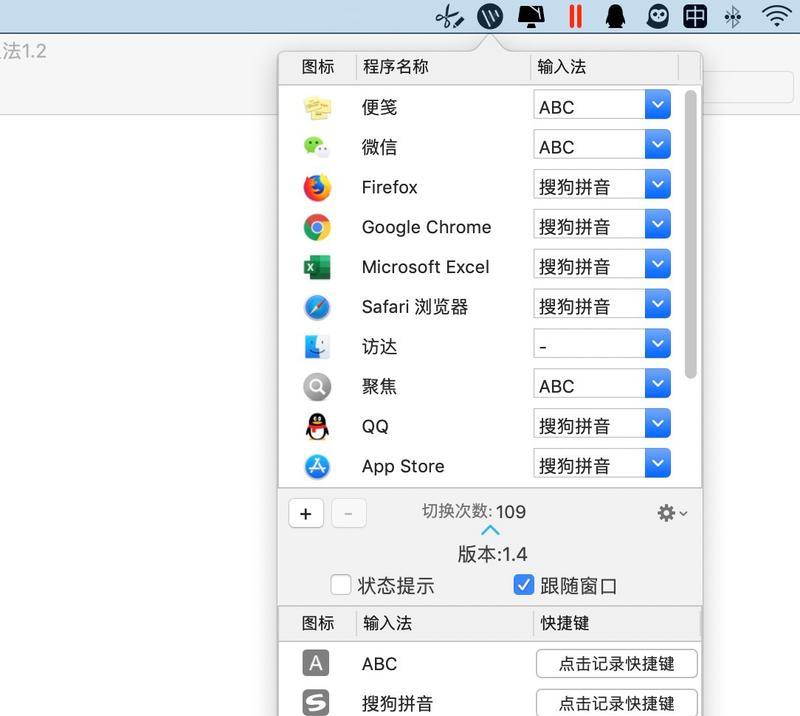Viewport: 800px width, 716px height.
Task: Record shortcut for the ABC input method
Action: point(616,663)
